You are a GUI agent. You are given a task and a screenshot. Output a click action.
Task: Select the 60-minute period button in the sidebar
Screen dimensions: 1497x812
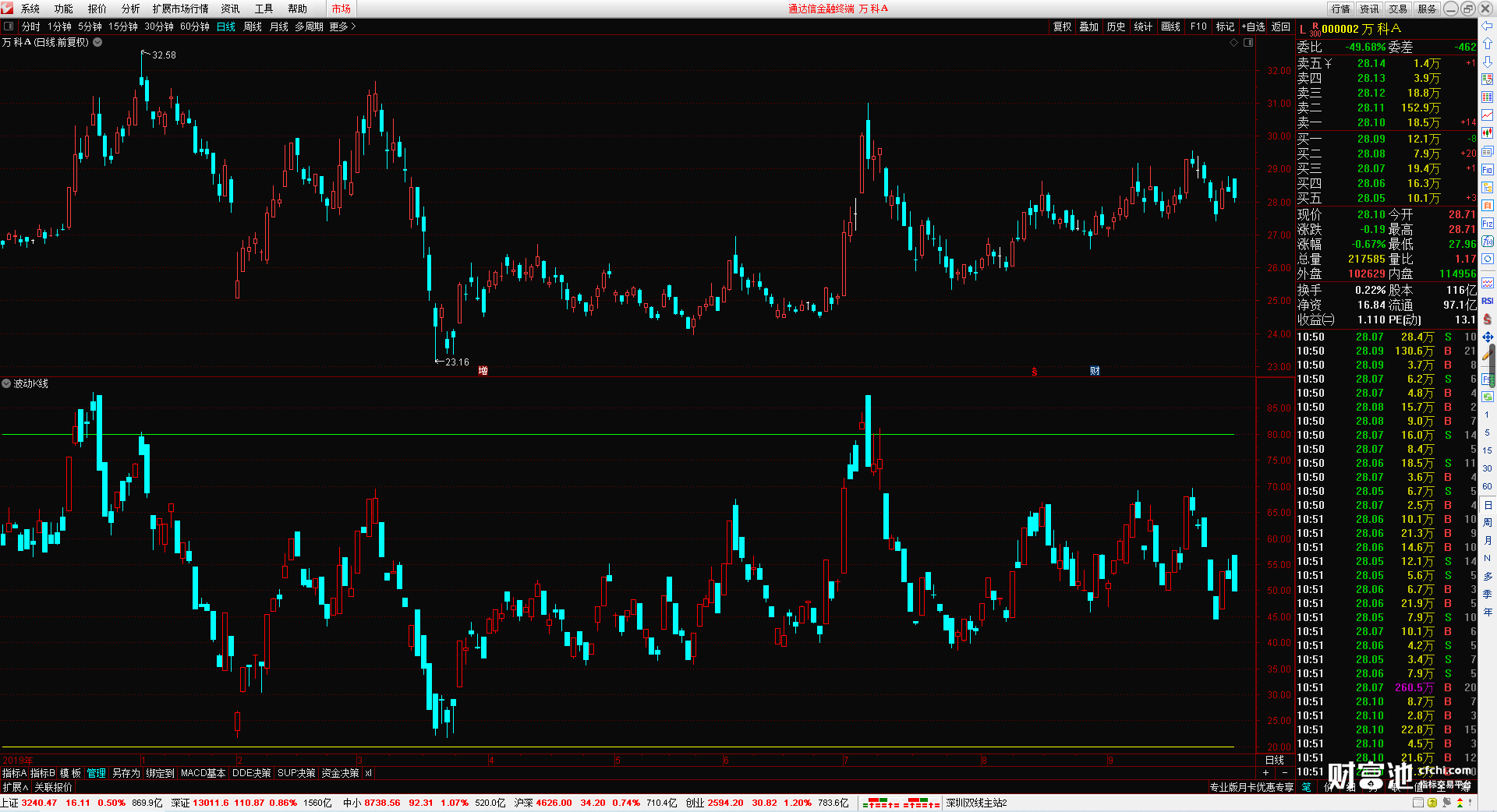point(1487,486)
